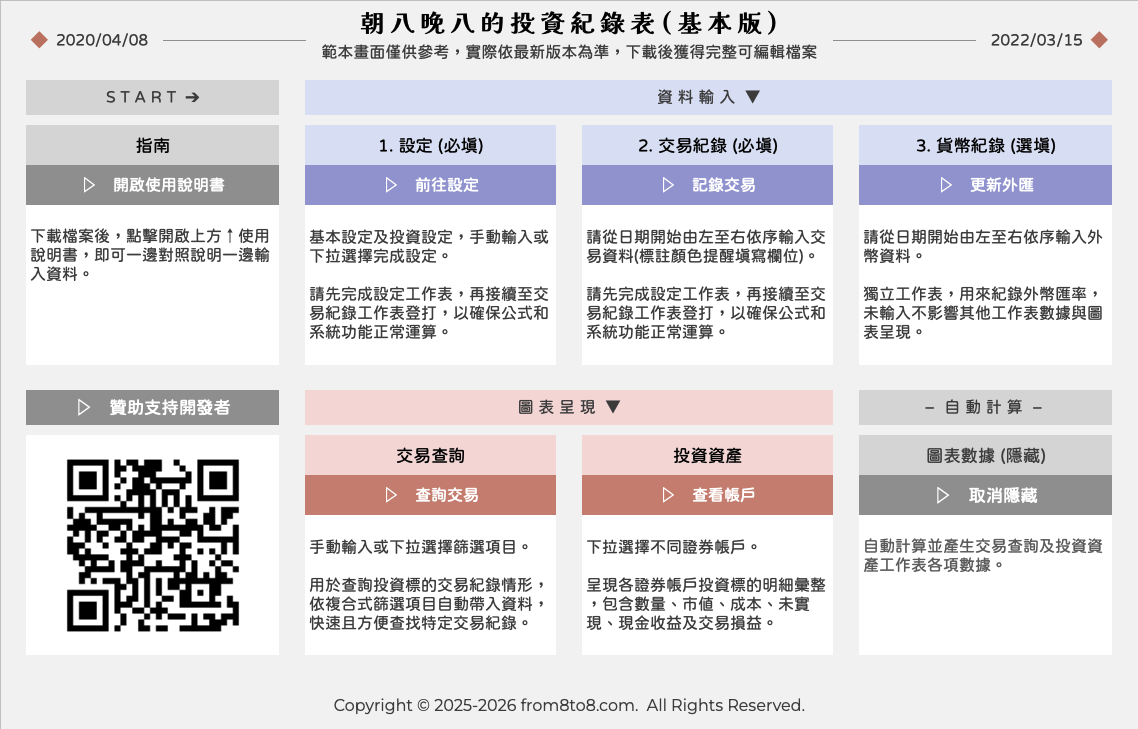Click the 查看帳戶 play icon

(x=668, y=494)
